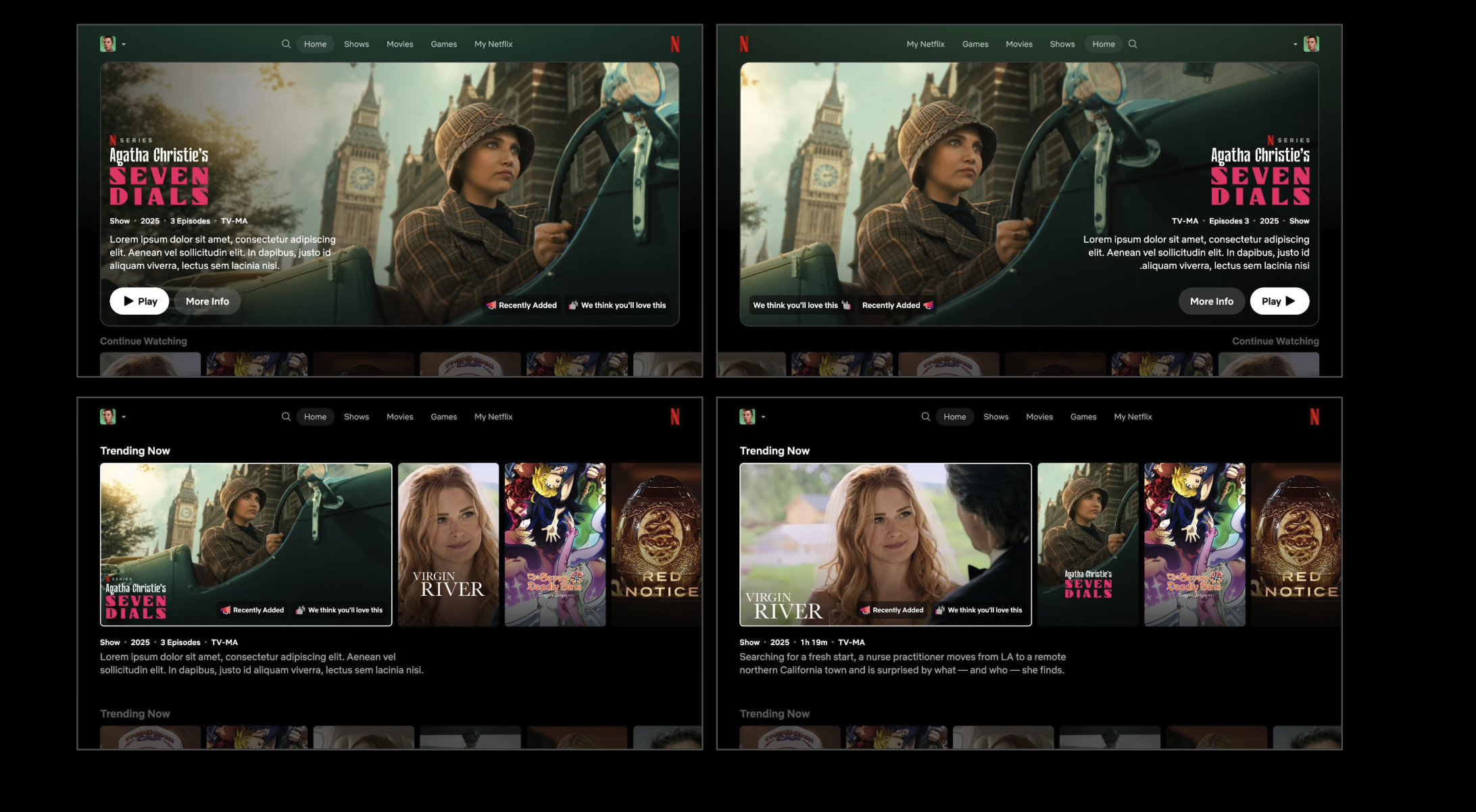The height and width of the screenshot is (812, 1476).
Task: Open profile dropdown arrow in bottom-left mockup
Action: pos(124,417)
